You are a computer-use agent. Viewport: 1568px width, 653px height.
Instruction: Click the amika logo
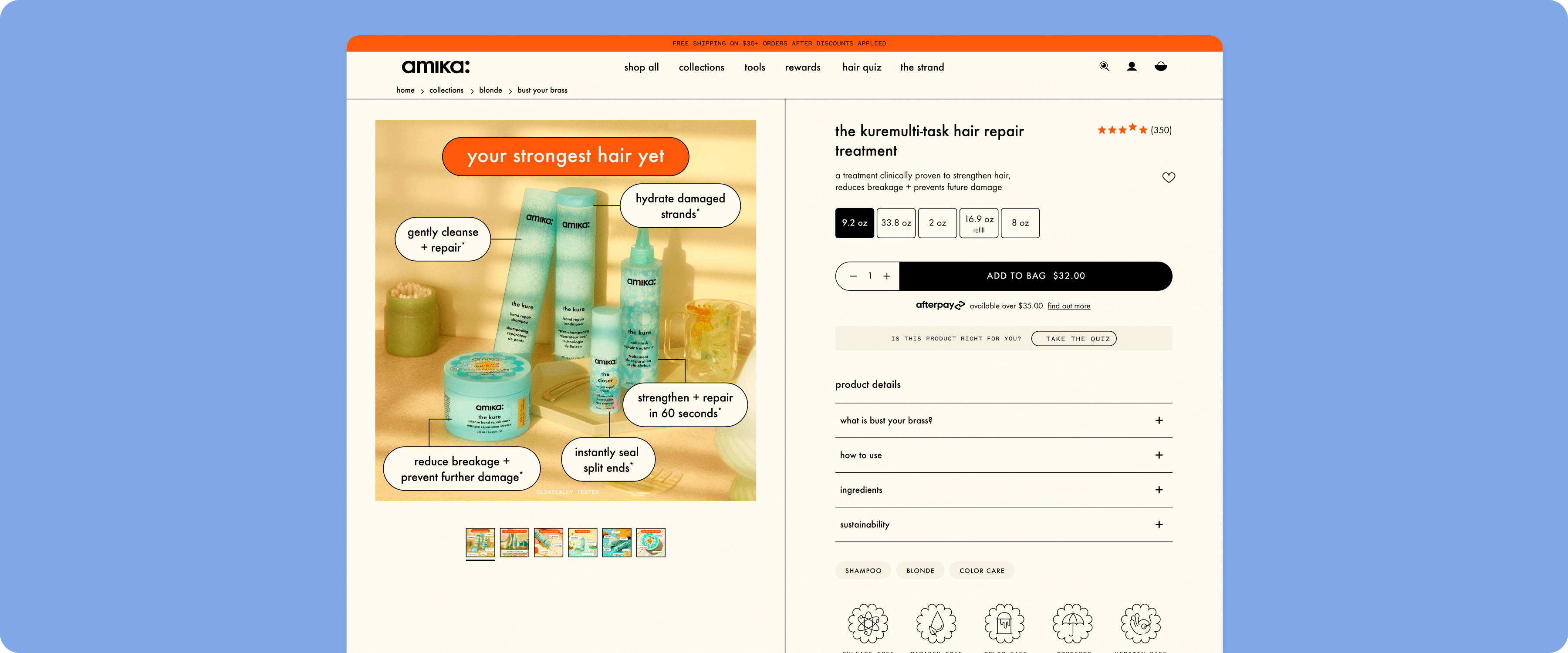click(x=435, y=66)
